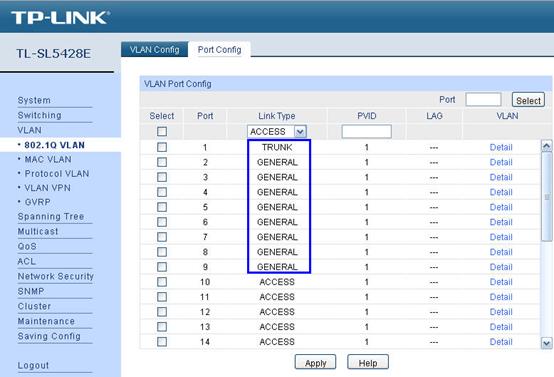The image size is (554, 377).
Task: Open MAC VLAN submenu item
Action: pyautogui.click(x=48, y=159)
